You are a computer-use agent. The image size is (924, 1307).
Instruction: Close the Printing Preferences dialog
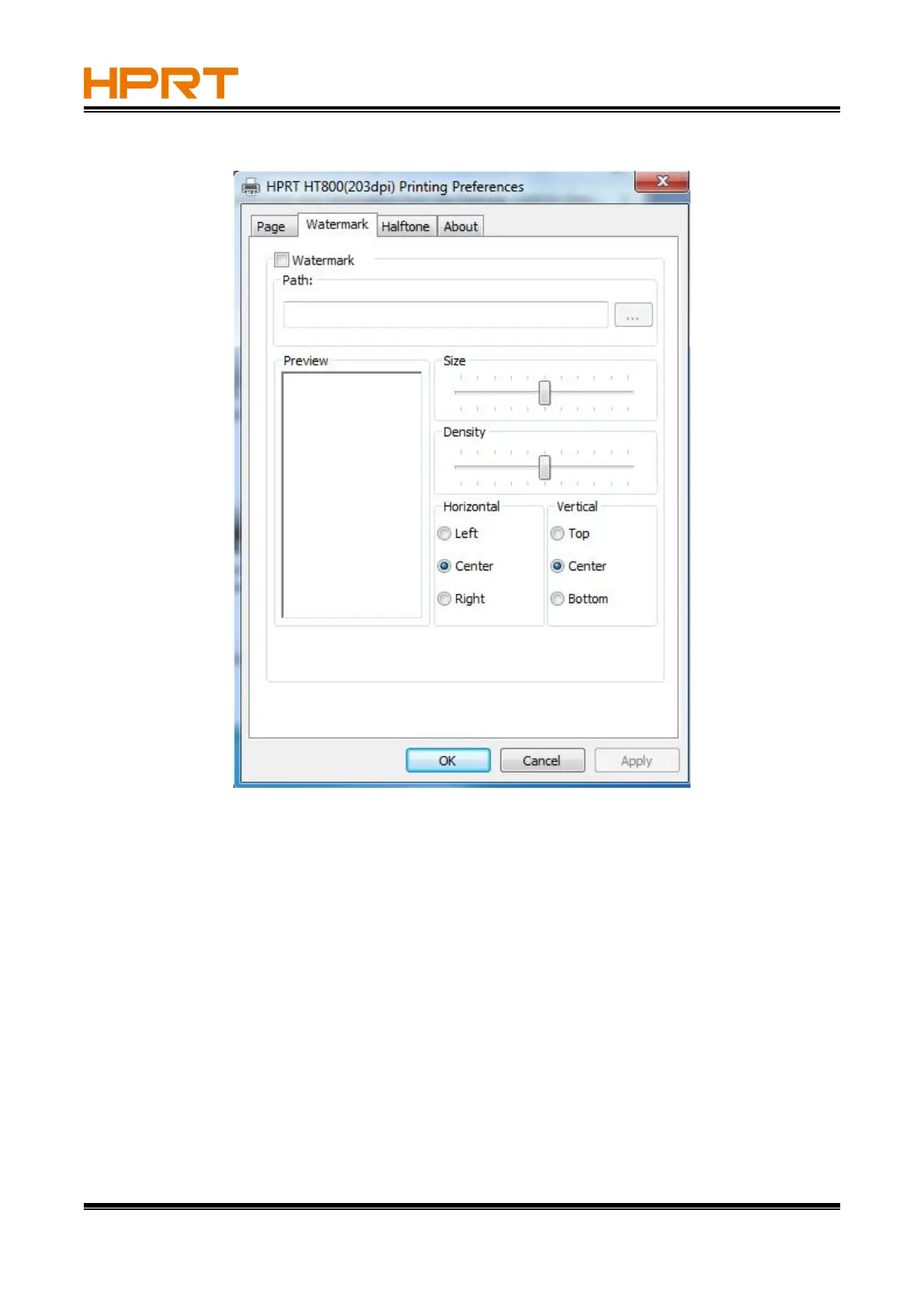pyautogui.click(x=661, y=181)
